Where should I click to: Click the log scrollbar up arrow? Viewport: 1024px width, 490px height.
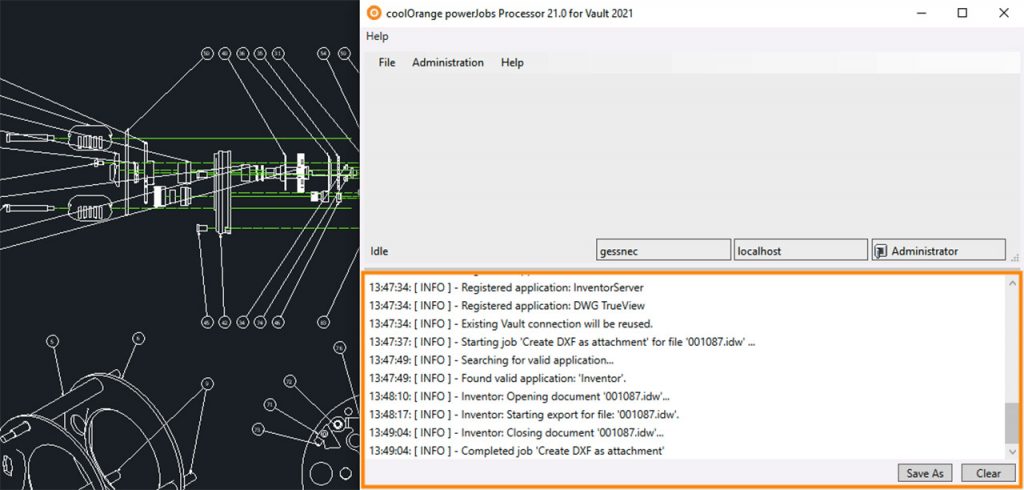click(1013, 283)
